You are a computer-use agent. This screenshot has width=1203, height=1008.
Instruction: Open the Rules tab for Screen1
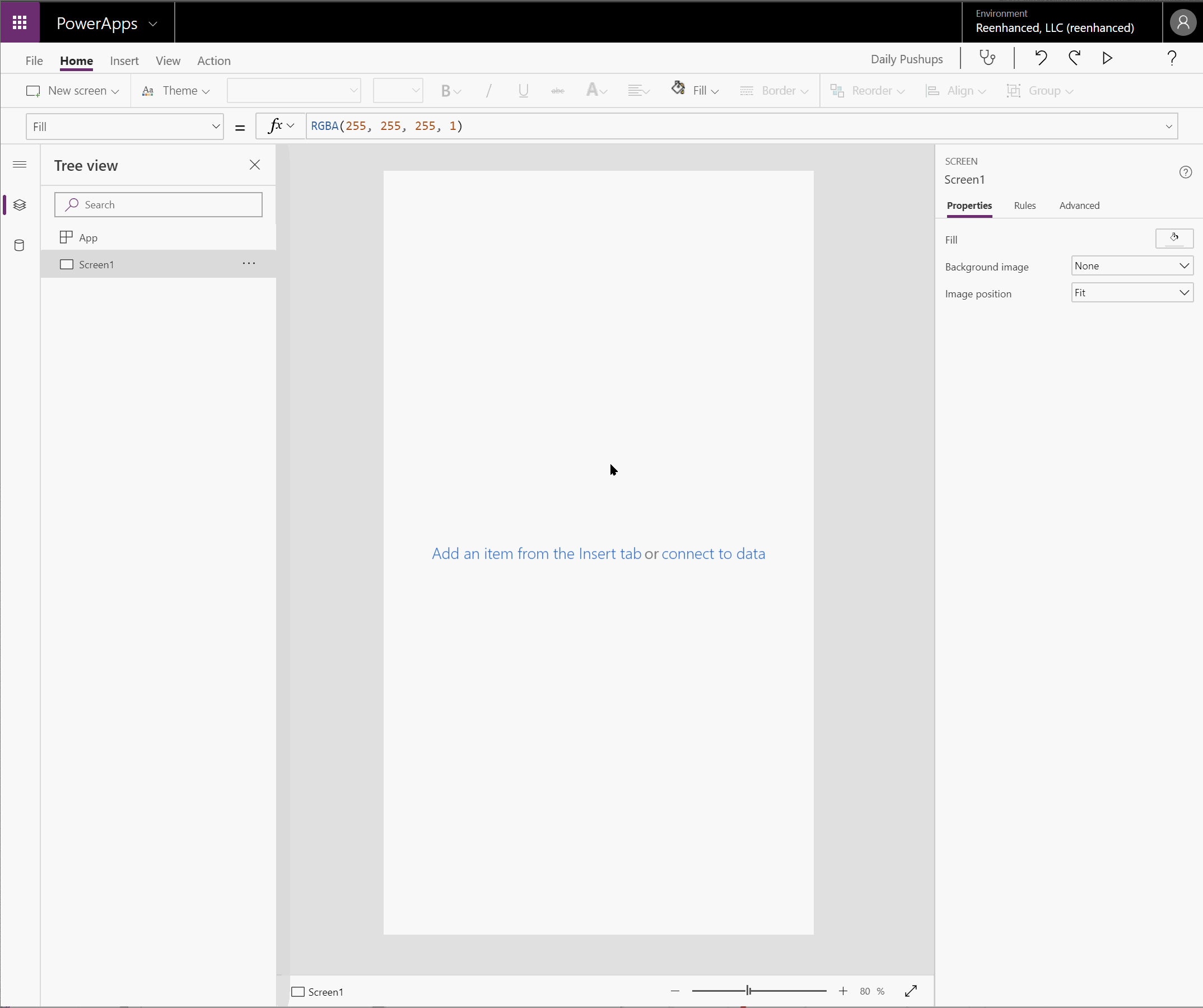tap(1024, 205)
